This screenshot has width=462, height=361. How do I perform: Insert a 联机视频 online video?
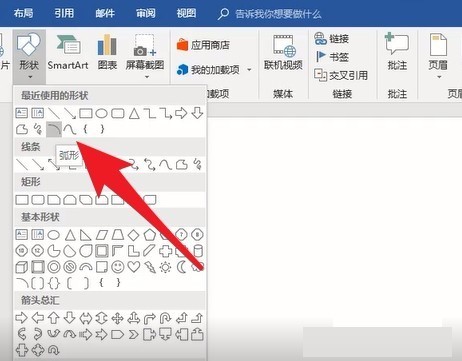coord(283,52)
